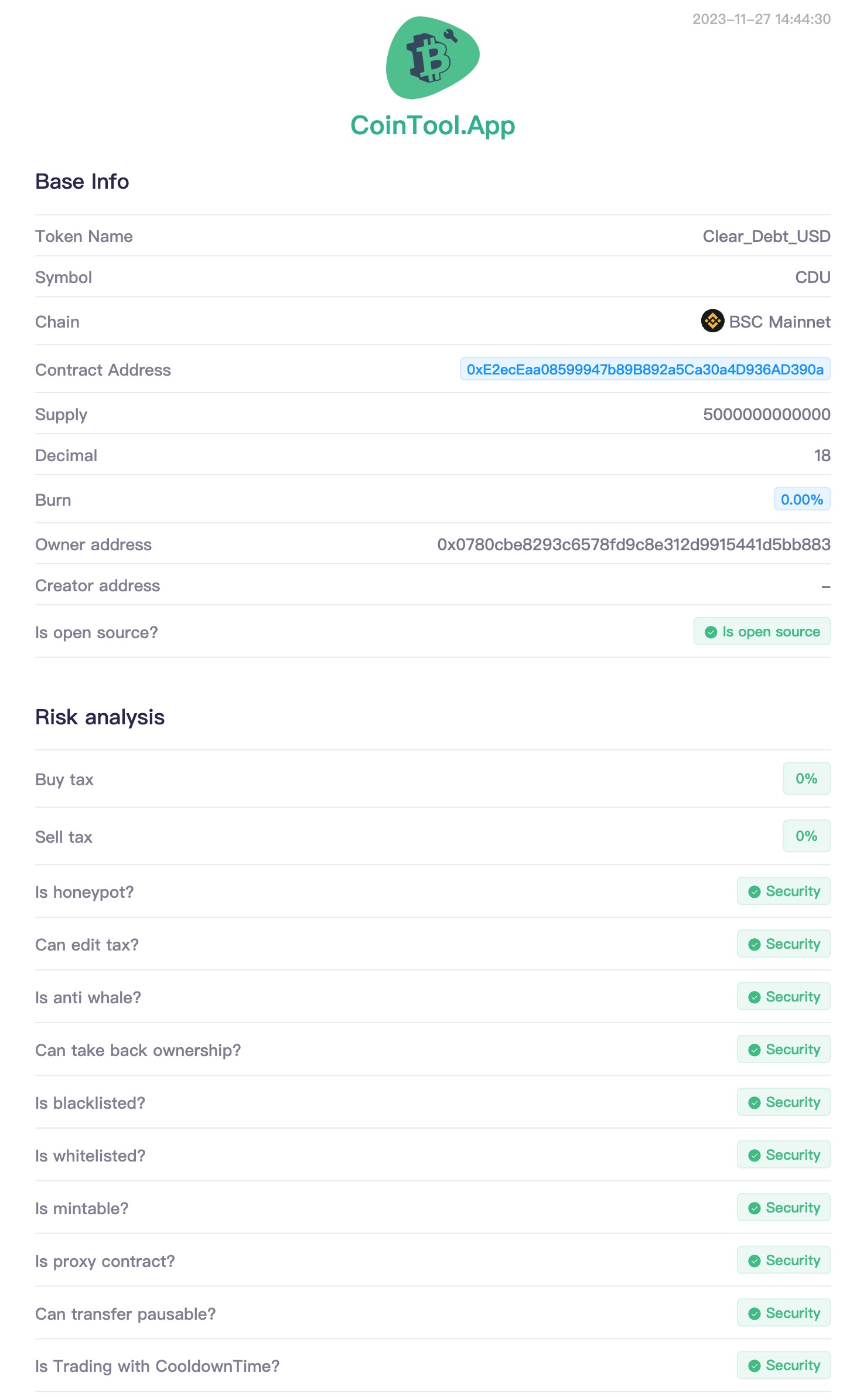Screen dimensions: 867x1400
Task: Click the Is blacklisted Security check icon
Action: pyautogui.click(x=755, y=1103)
